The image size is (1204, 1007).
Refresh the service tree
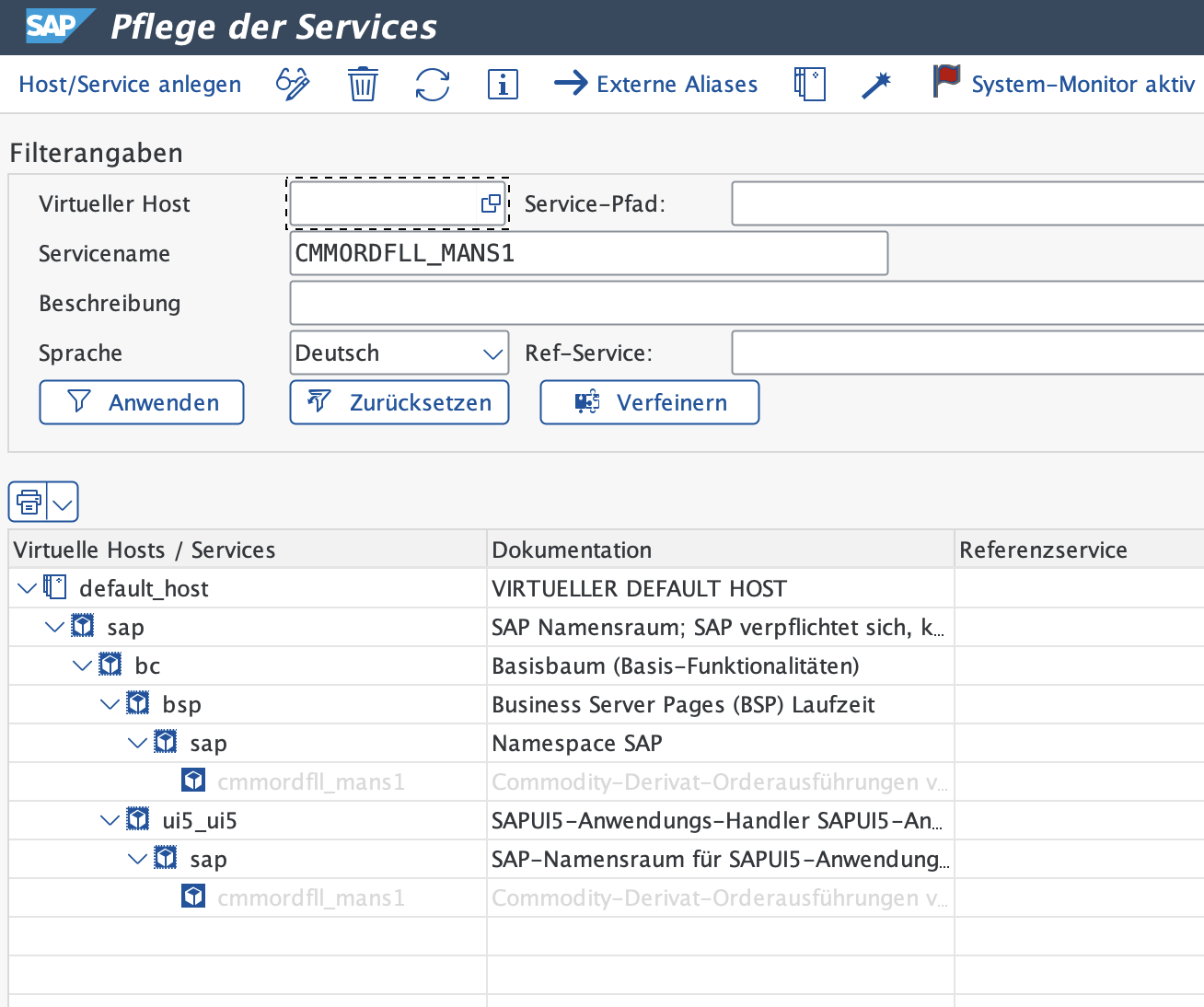[433, 85]
